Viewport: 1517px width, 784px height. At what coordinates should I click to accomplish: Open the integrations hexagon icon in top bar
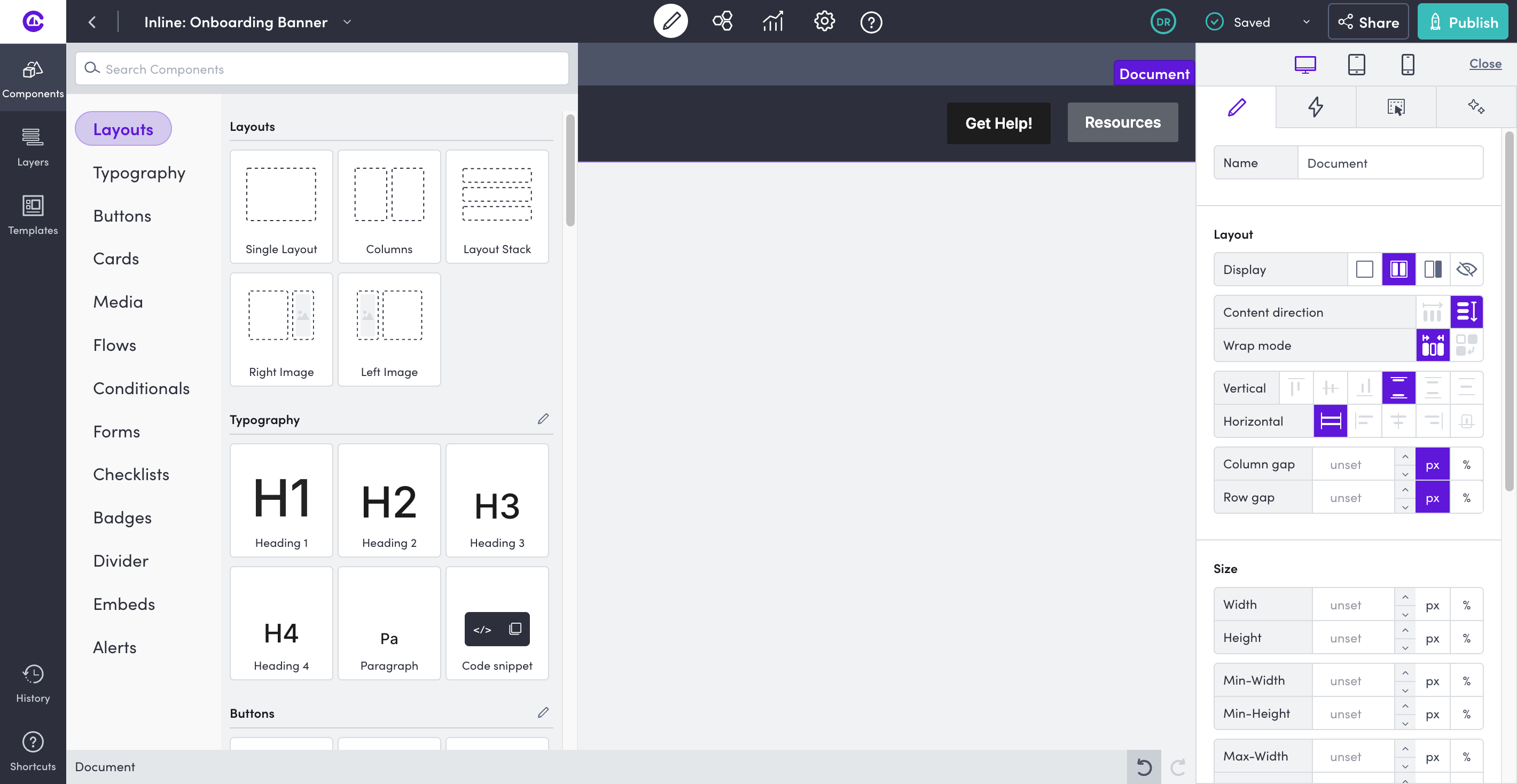click(722, 22)
